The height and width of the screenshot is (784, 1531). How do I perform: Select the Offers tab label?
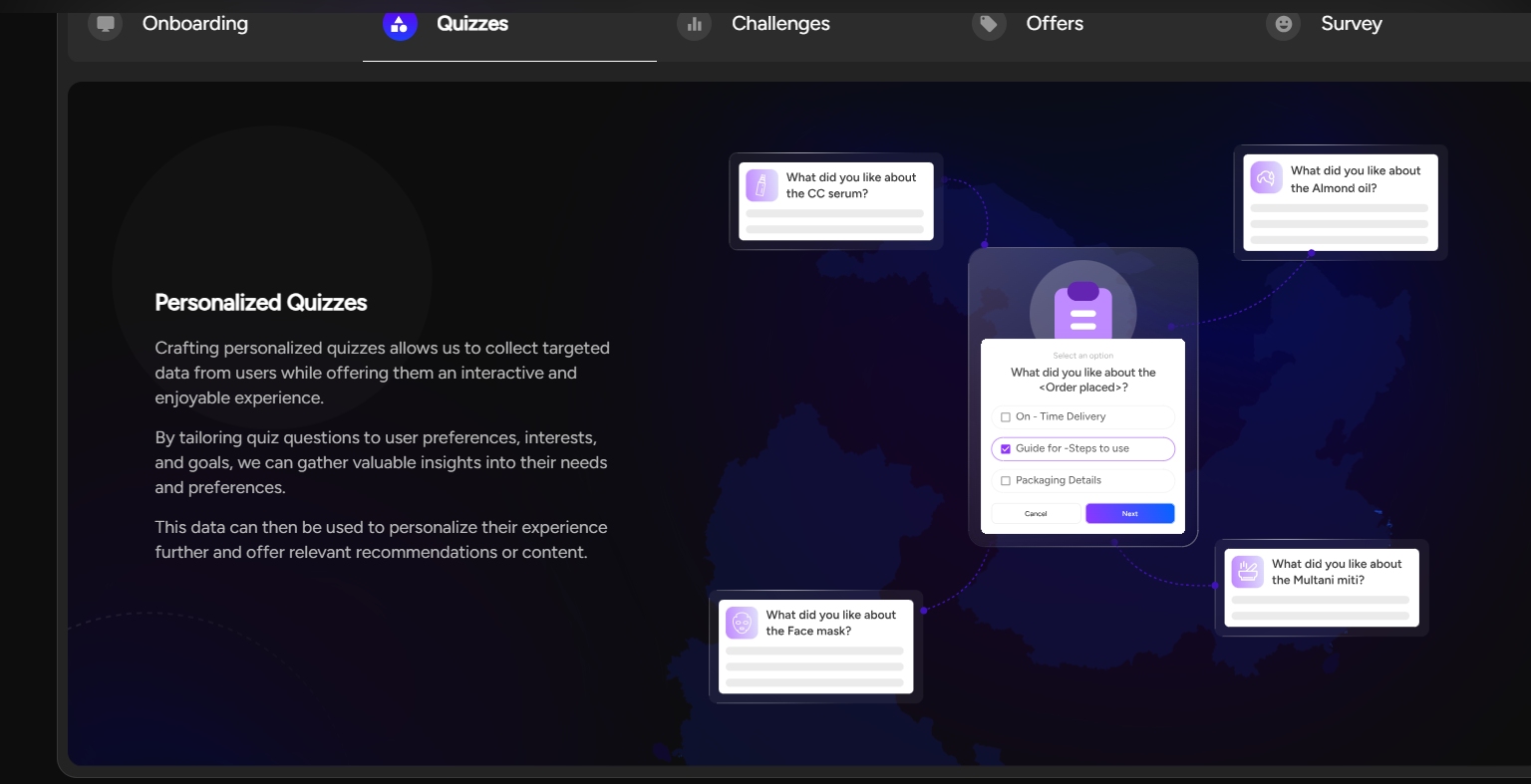(x=1055, y=24)
